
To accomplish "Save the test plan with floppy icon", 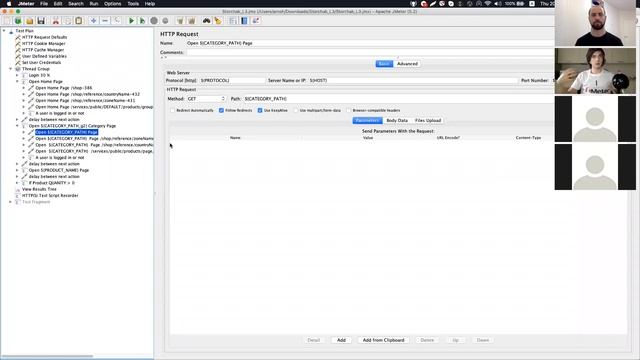I will [x=41, y=20].
